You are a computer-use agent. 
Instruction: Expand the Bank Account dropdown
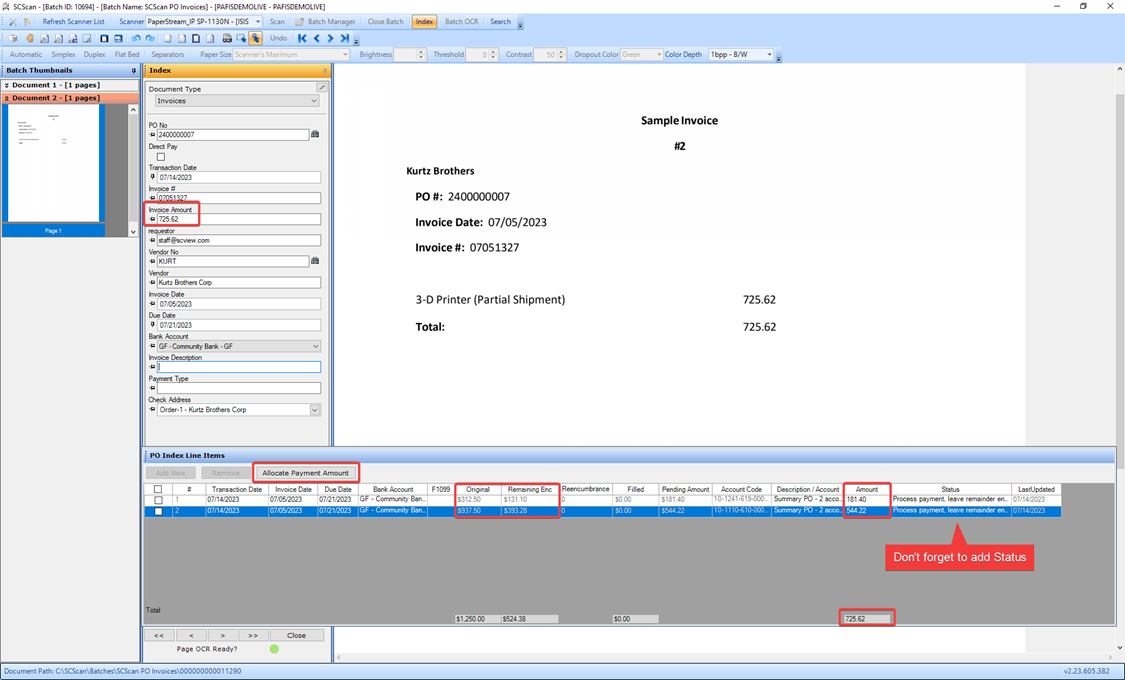pyautogui.click(x=315, y=346)
